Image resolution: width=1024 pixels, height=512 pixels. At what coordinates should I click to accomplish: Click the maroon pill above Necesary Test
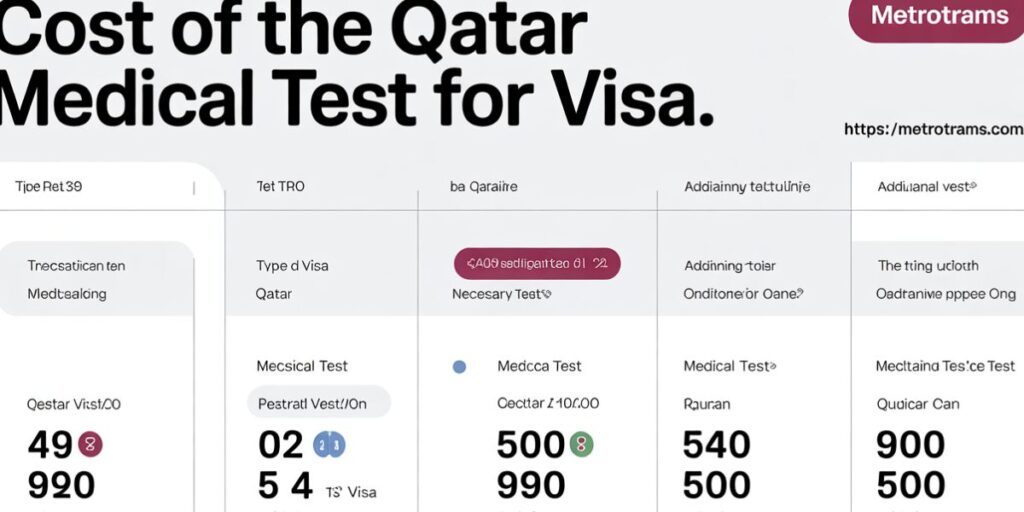click(x=537, y=264)
